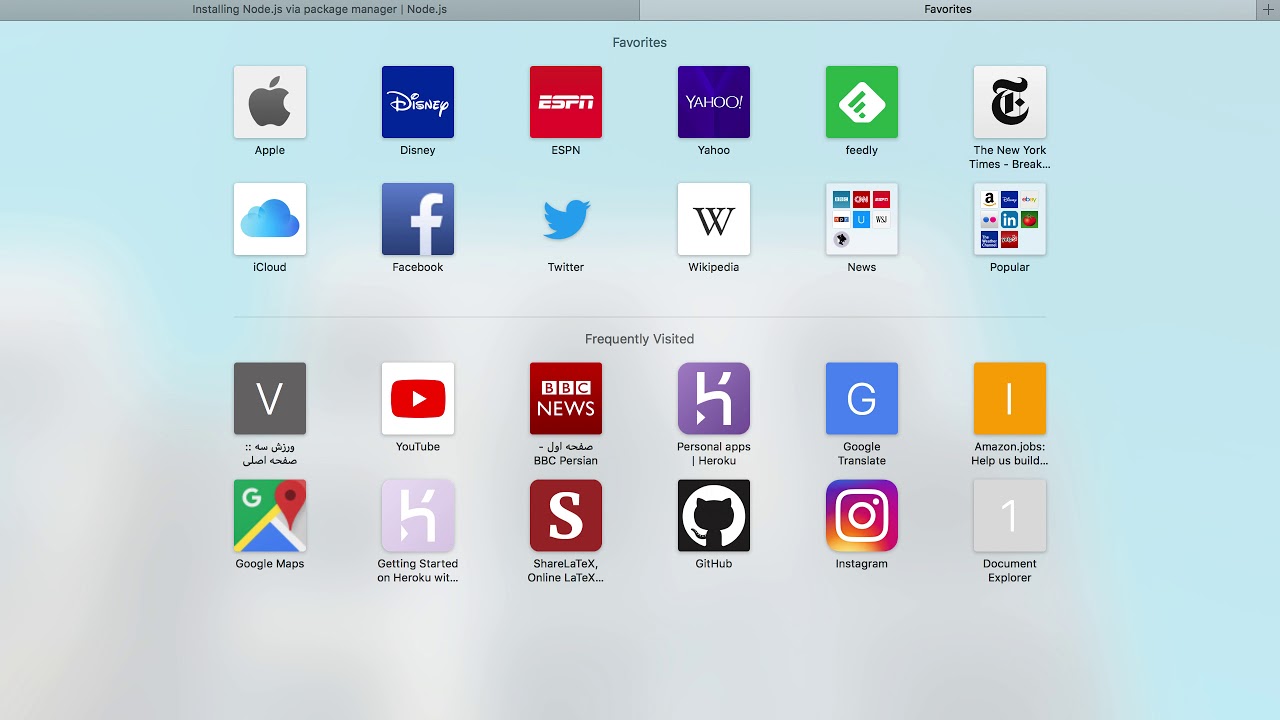
Task: Open the feedly favorite icon
Action: point(862,102)
